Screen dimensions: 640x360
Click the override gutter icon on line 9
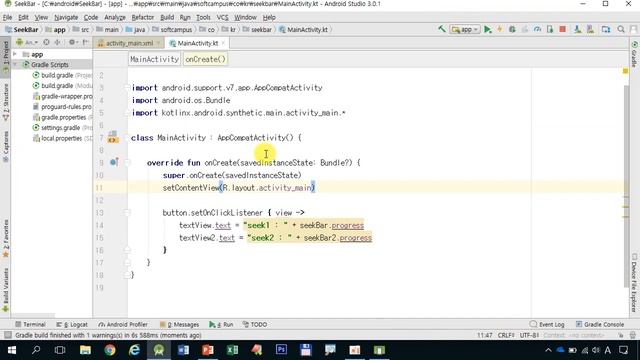(114, 162)
